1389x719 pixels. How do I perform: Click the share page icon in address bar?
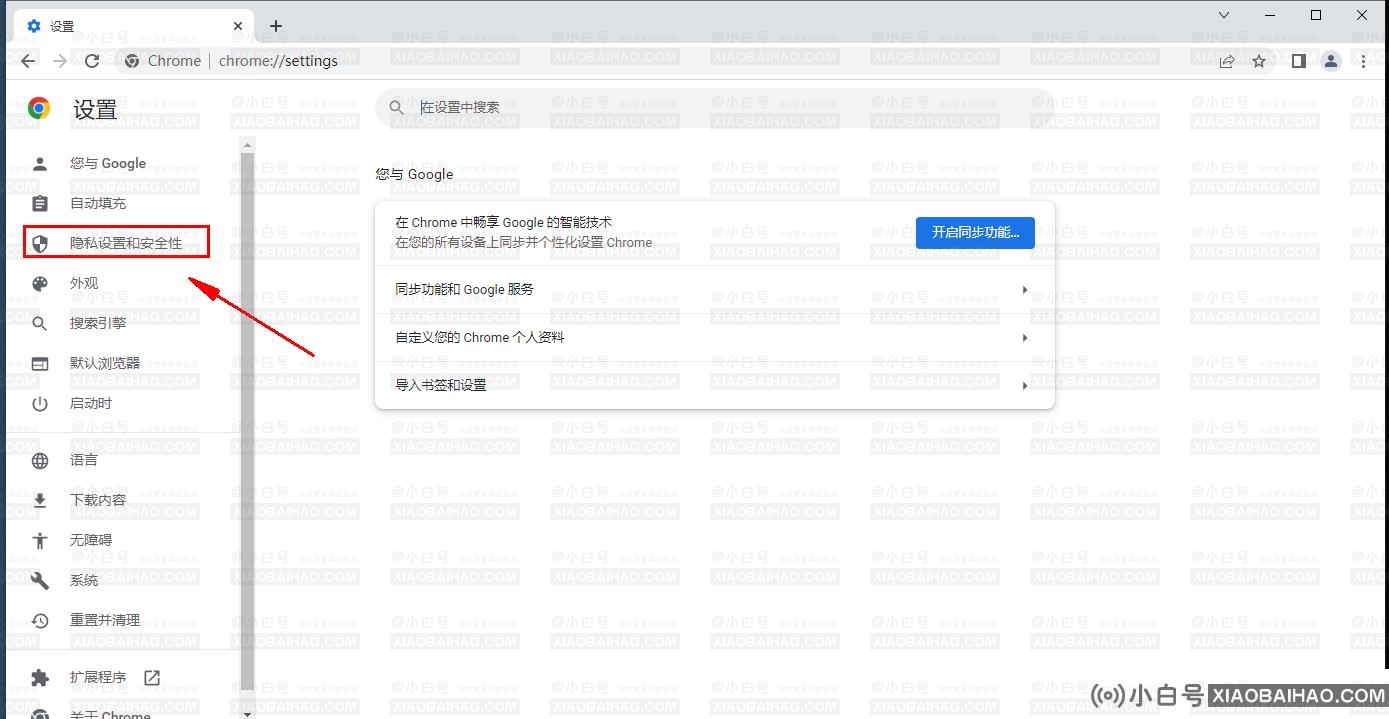pos(1227,61)
